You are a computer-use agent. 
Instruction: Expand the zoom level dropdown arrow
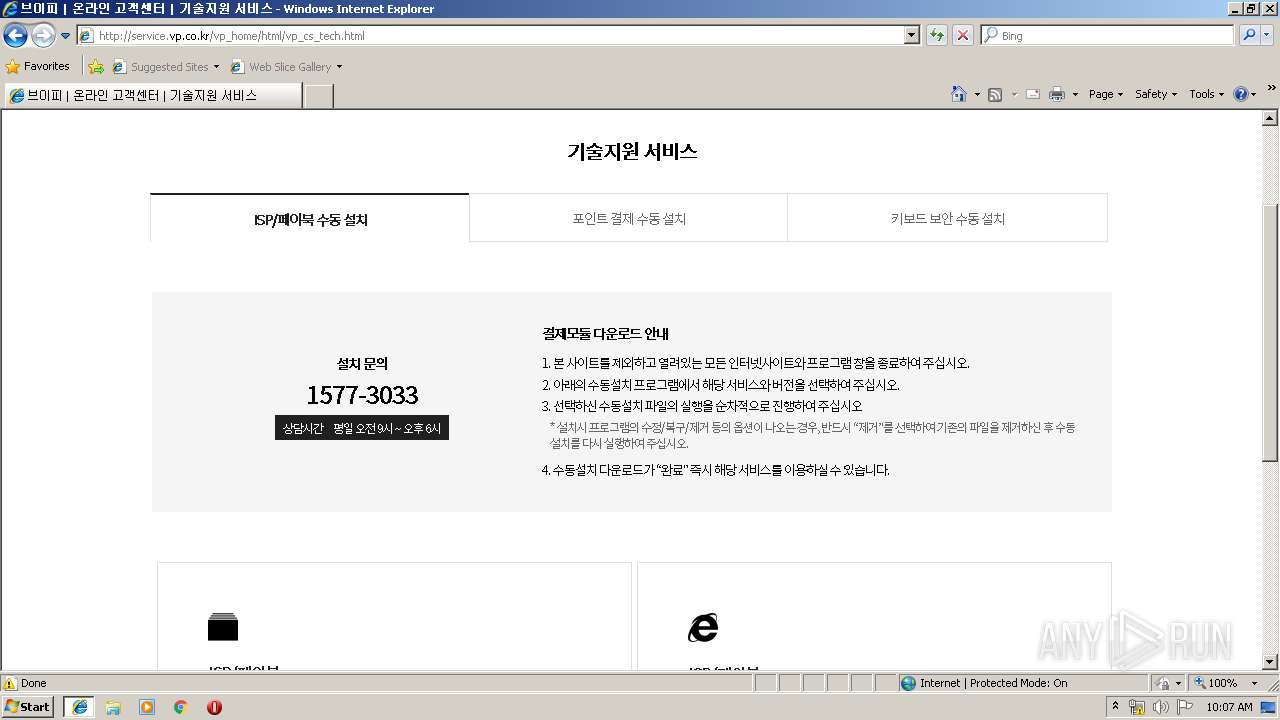click(x=1254, y=683)
